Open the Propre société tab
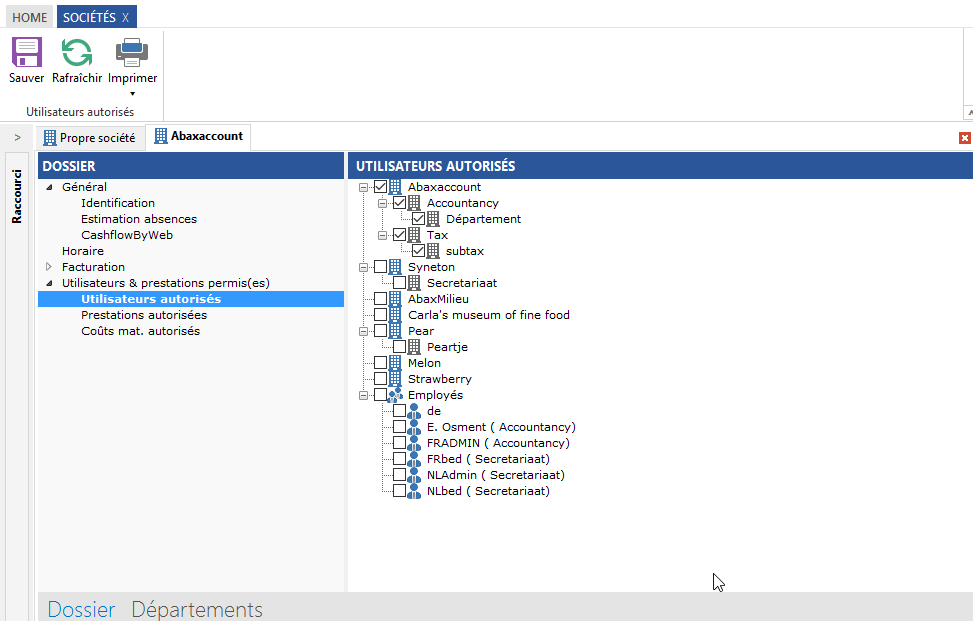973x621 pixels. point(88,137)
